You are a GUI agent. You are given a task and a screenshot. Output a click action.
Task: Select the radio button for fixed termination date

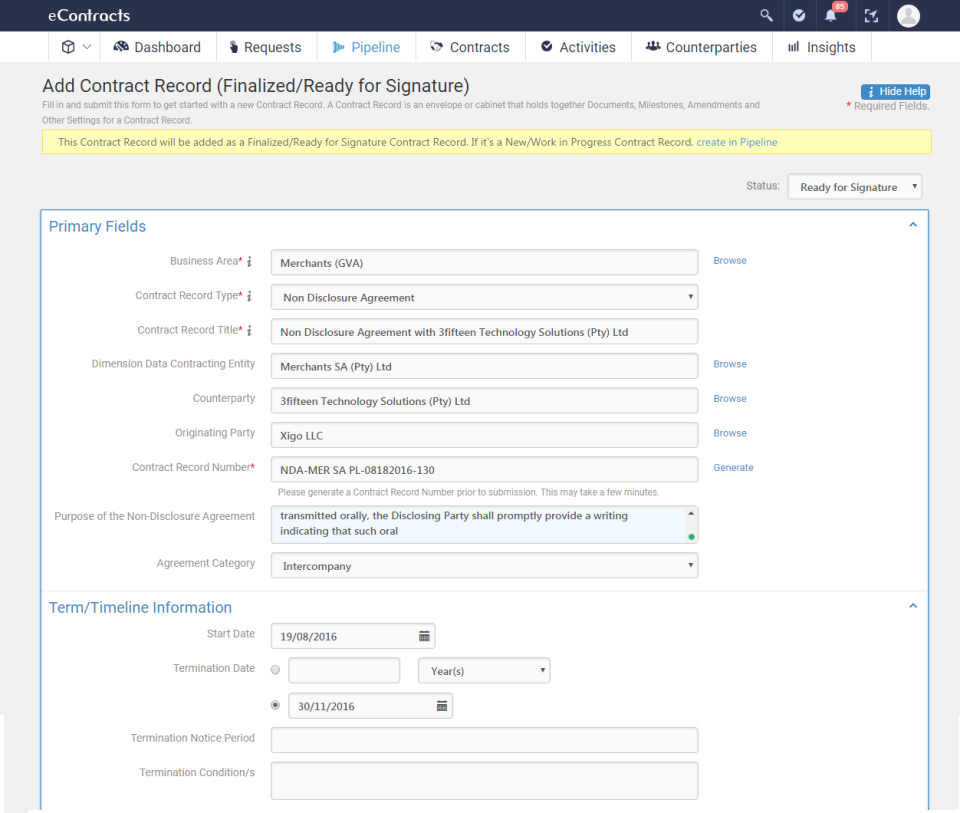tap(275, 704)
